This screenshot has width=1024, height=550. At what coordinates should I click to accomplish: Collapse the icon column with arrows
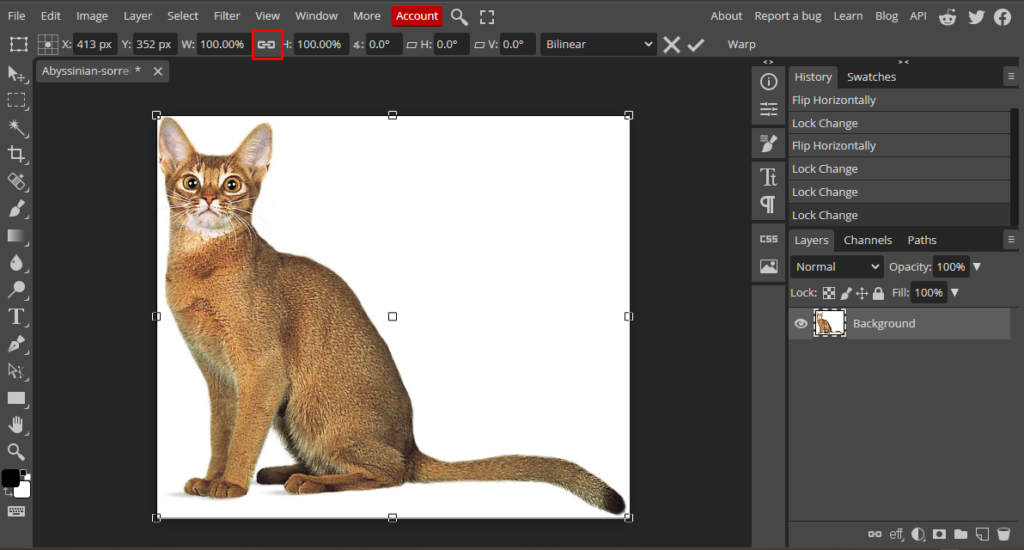[x=768, y=62]
